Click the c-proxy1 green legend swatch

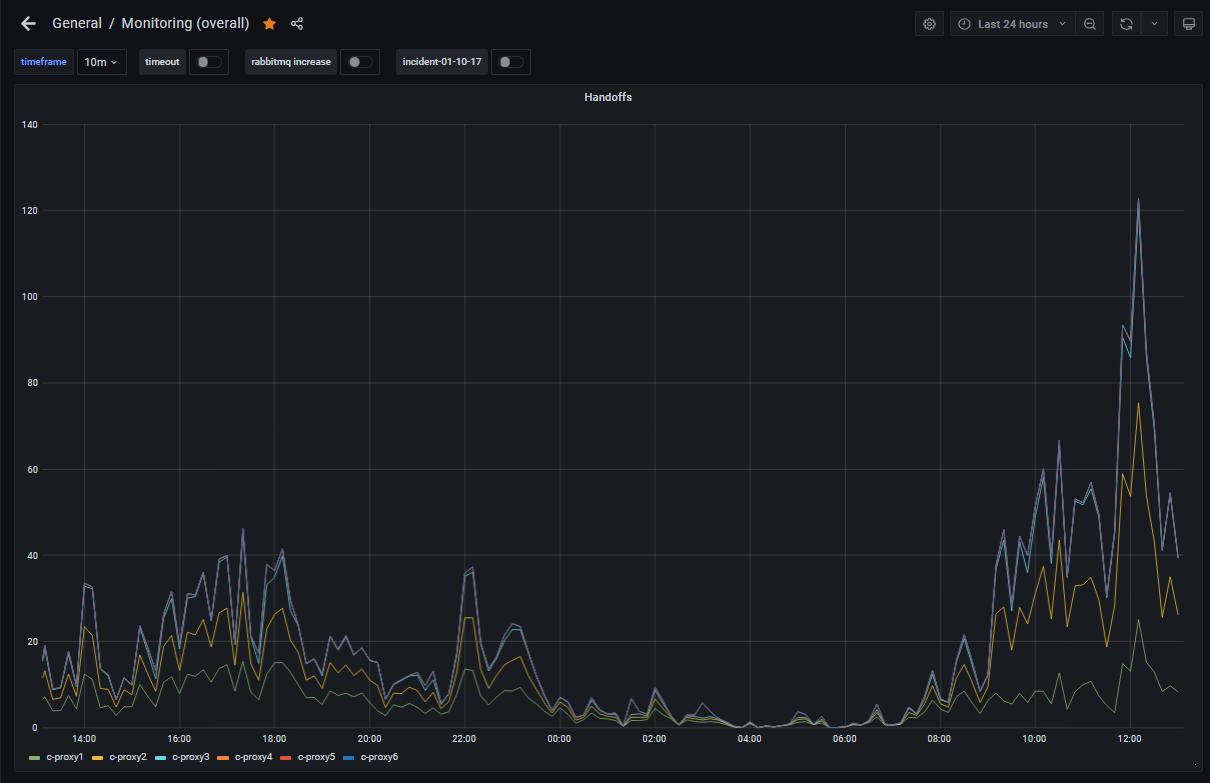pyautogui.click(x=35, y=757)
